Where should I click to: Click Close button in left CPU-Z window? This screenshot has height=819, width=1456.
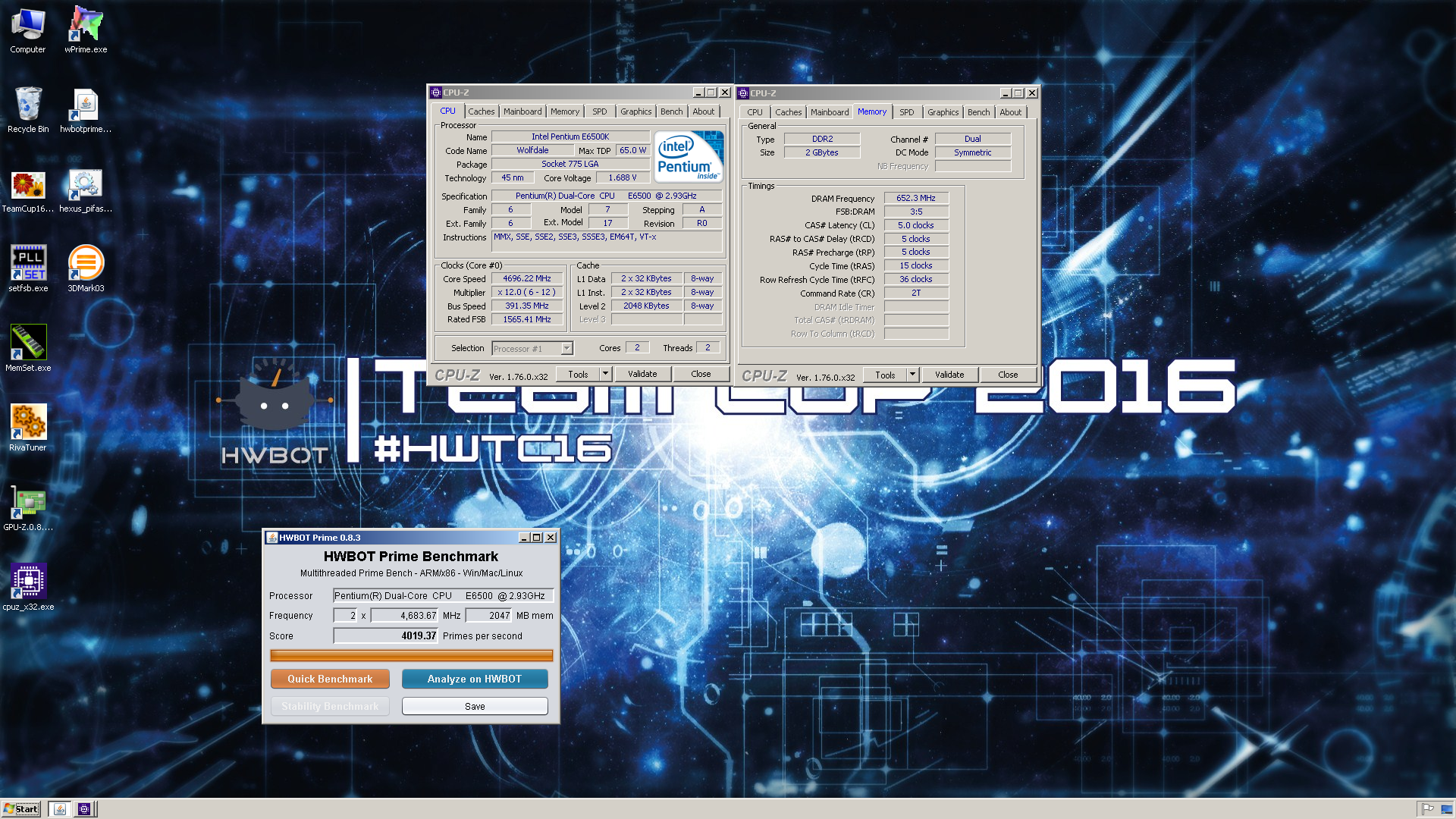coord(701,374)
